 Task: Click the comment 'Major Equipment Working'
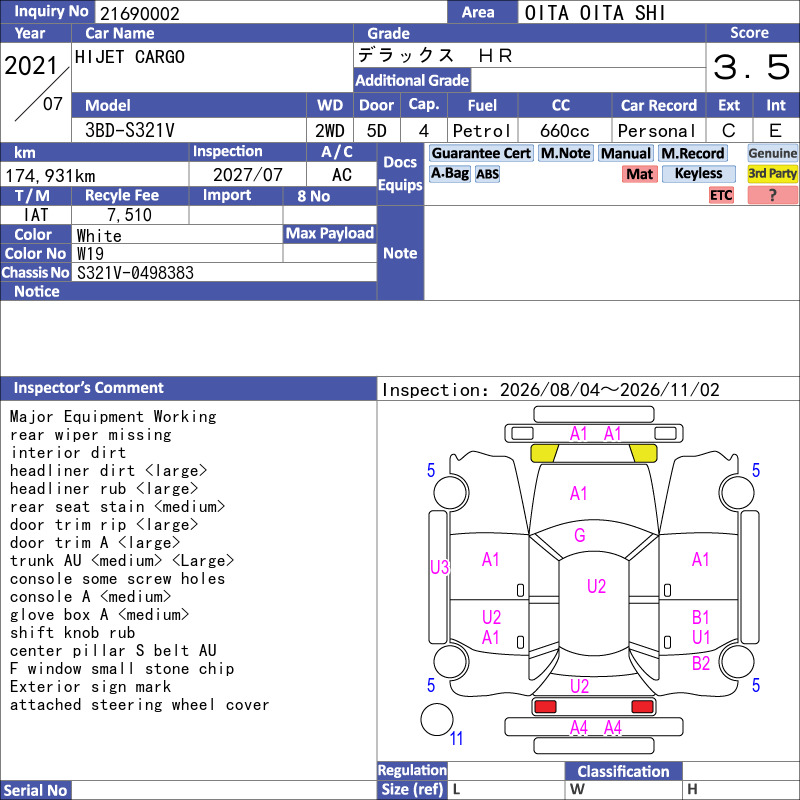click(113, 416)
